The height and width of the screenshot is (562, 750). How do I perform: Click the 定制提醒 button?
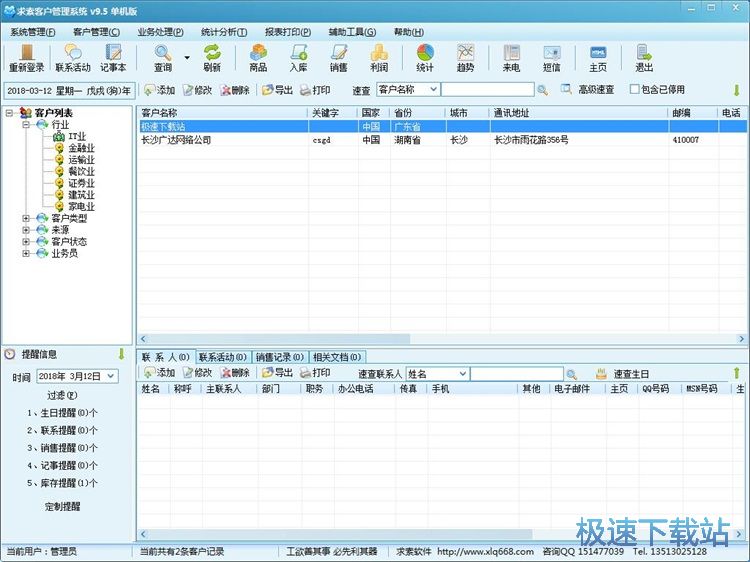(63, 506)
